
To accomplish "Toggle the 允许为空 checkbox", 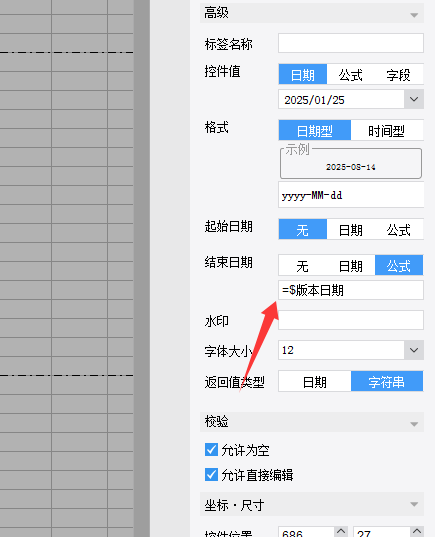I will point(211,450).
